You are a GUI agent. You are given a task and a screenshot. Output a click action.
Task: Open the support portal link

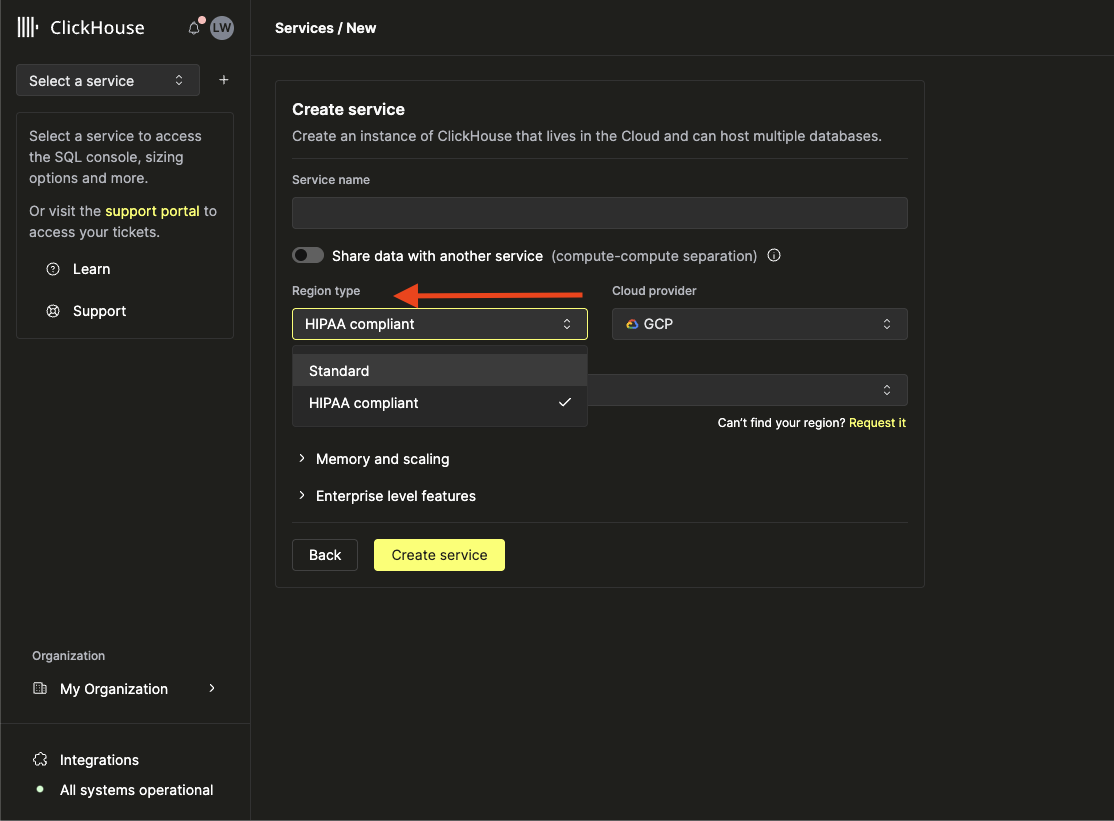(x=152, y=211)
